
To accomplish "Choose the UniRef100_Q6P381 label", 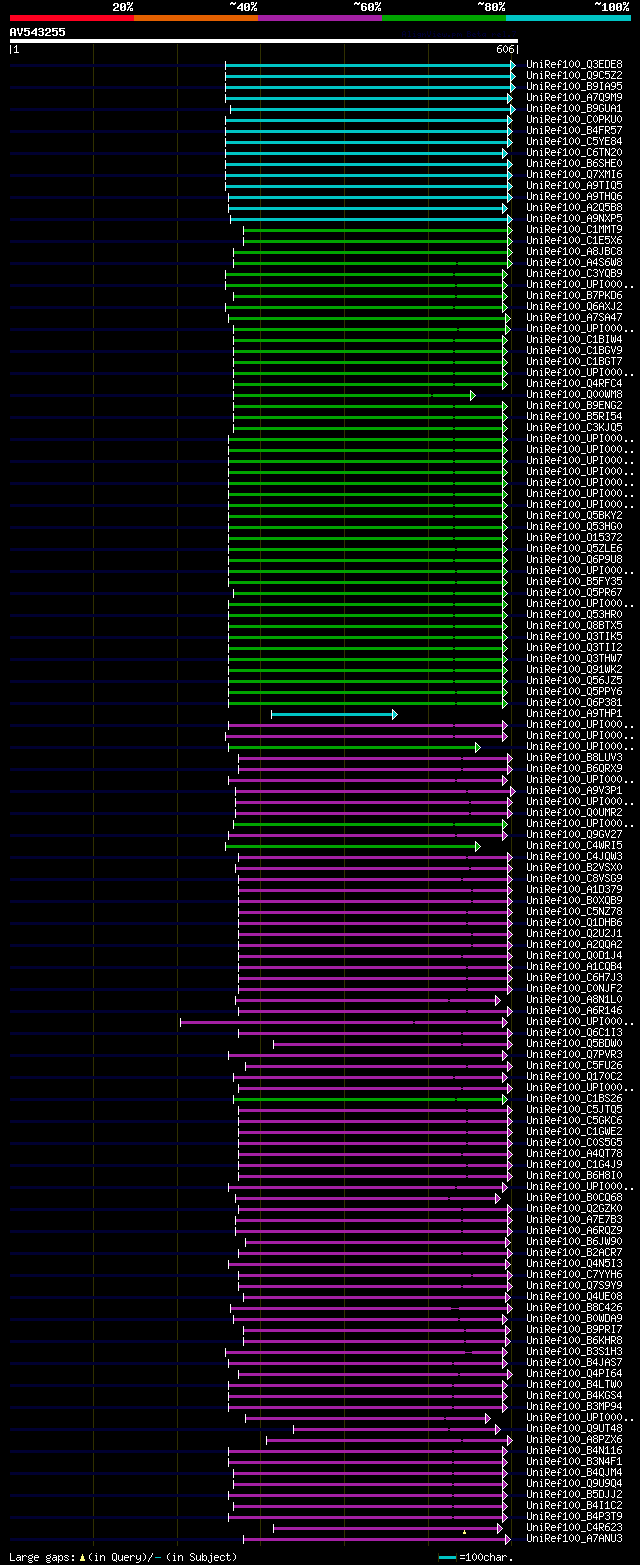I will pyautogui.click(x=574, y=702).
